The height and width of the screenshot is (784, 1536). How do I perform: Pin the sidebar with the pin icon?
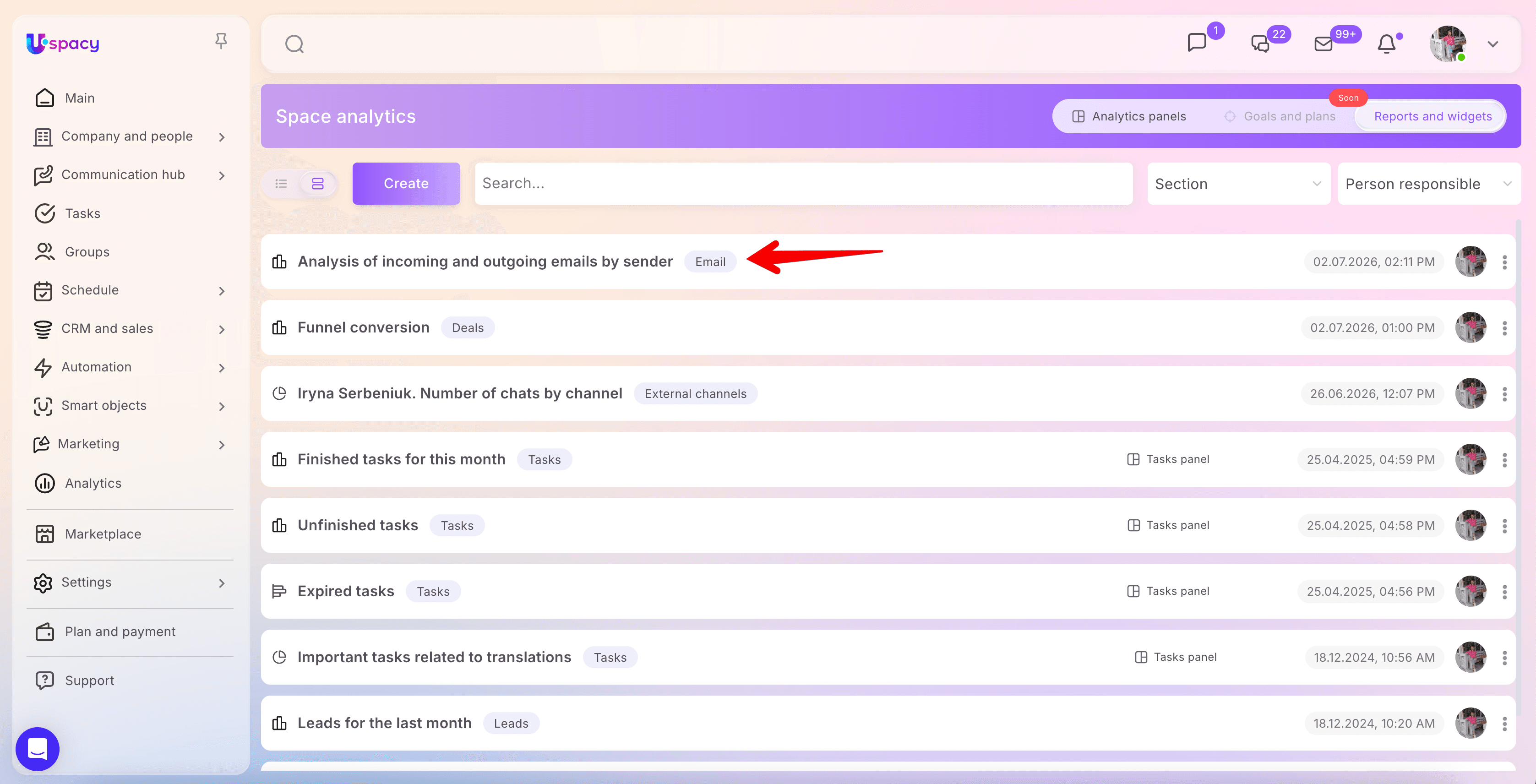point(221,41)
